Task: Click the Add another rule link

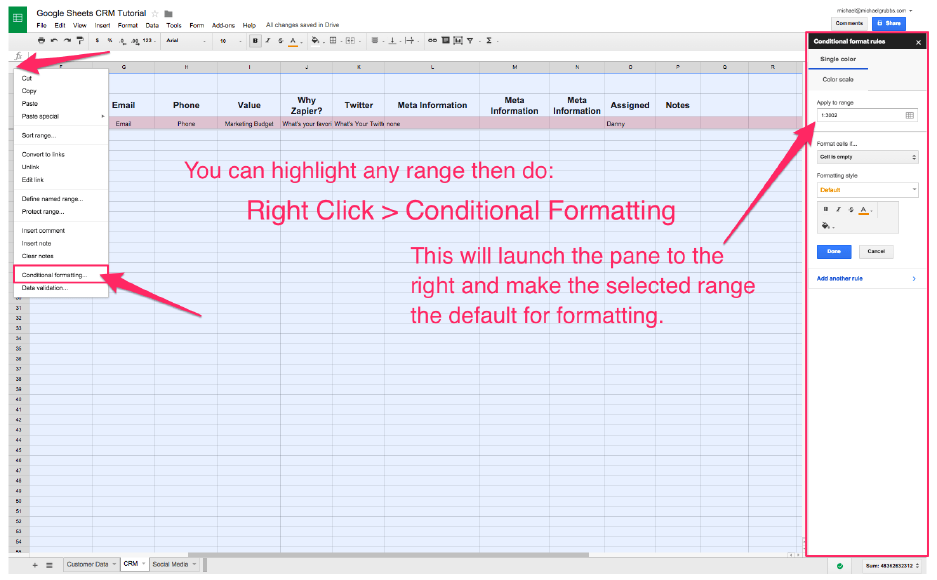Action: 840,278
